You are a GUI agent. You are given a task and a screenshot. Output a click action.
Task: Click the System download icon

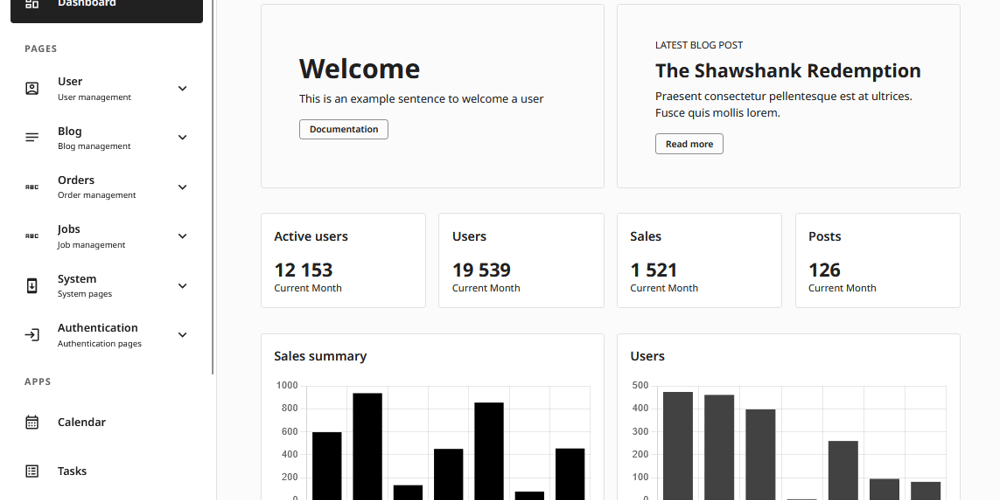(x=32, y=286)
